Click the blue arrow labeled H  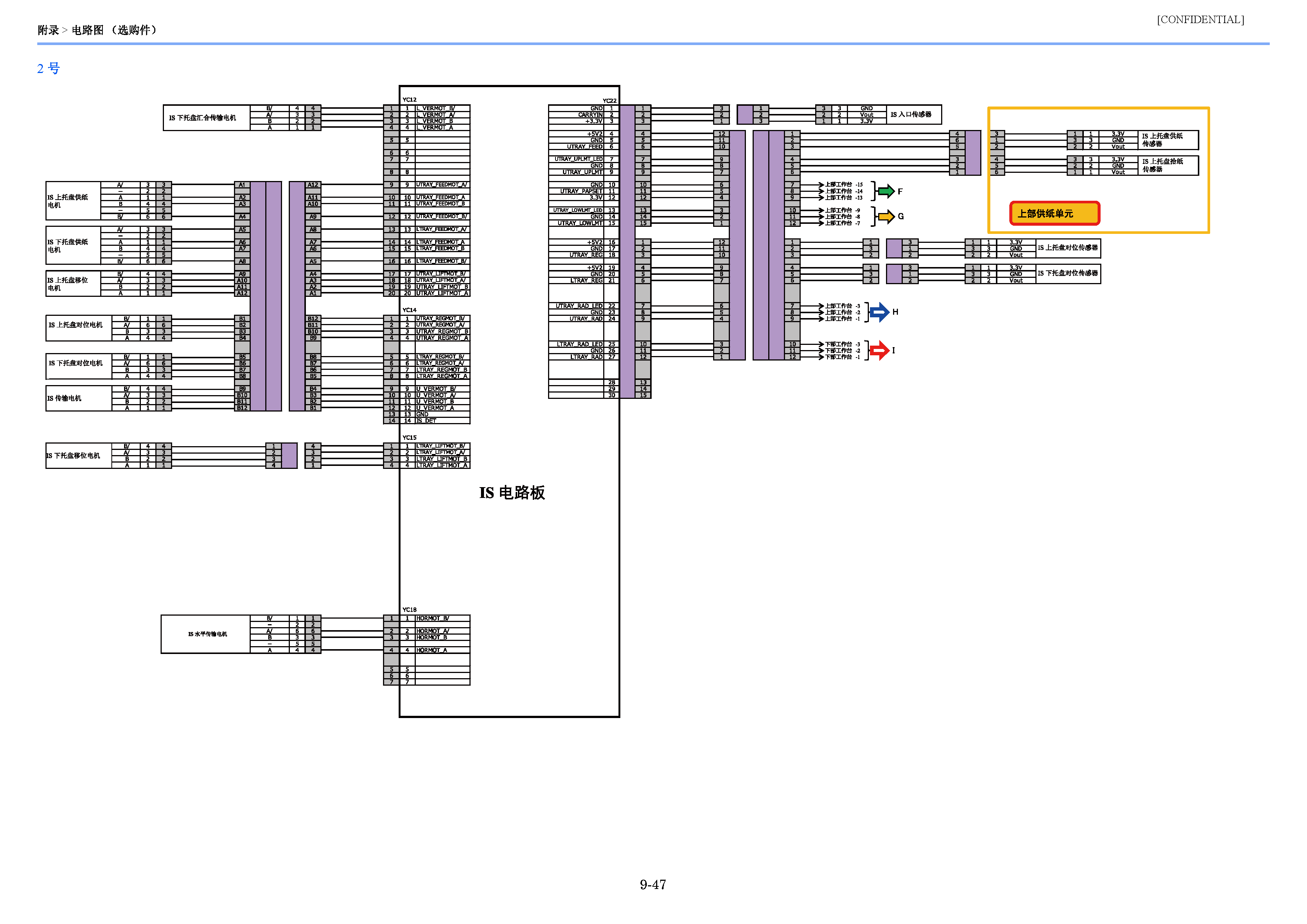click(880, 312)
